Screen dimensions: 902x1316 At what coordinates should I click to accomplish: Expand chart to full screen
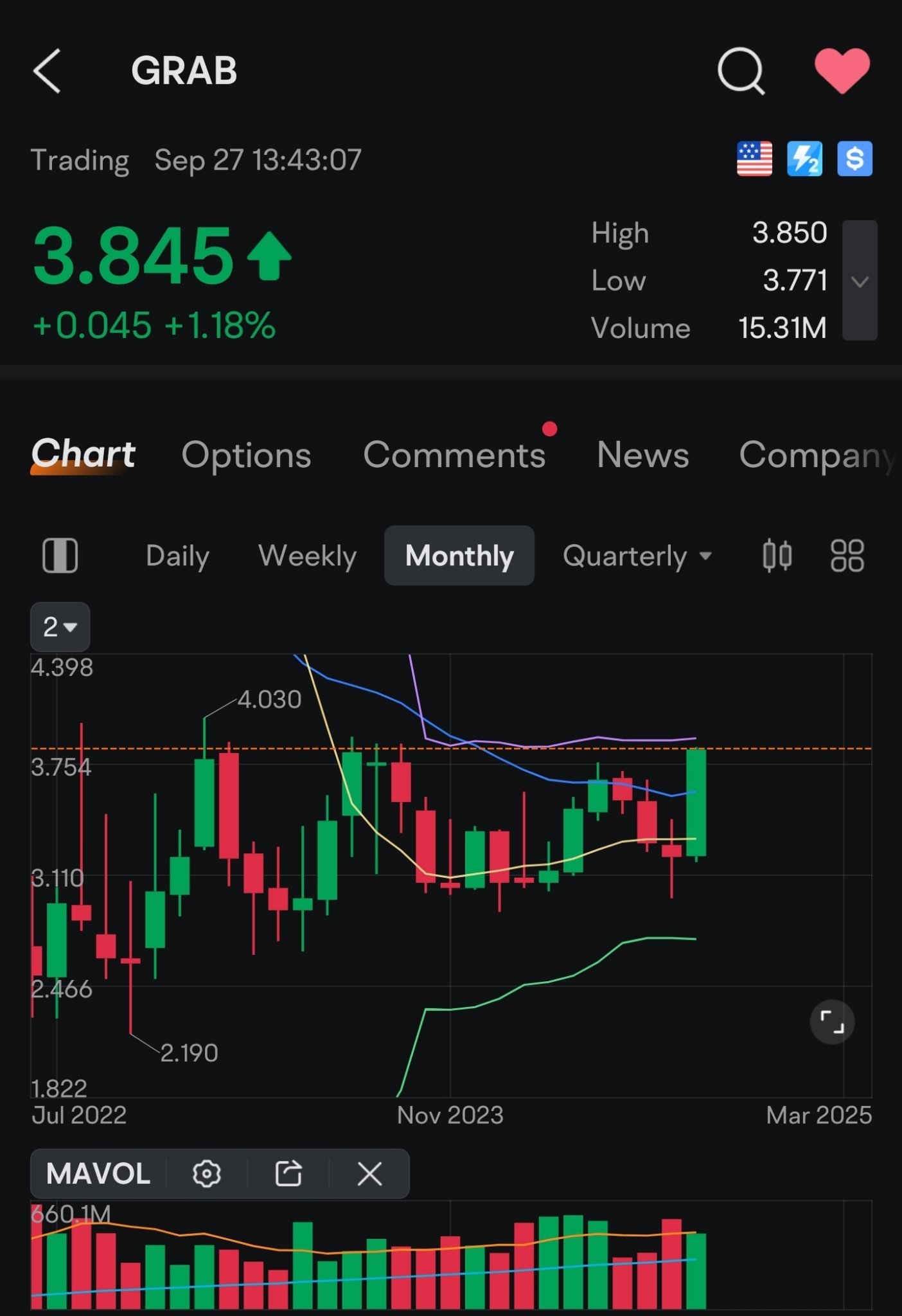point(832,1022)
